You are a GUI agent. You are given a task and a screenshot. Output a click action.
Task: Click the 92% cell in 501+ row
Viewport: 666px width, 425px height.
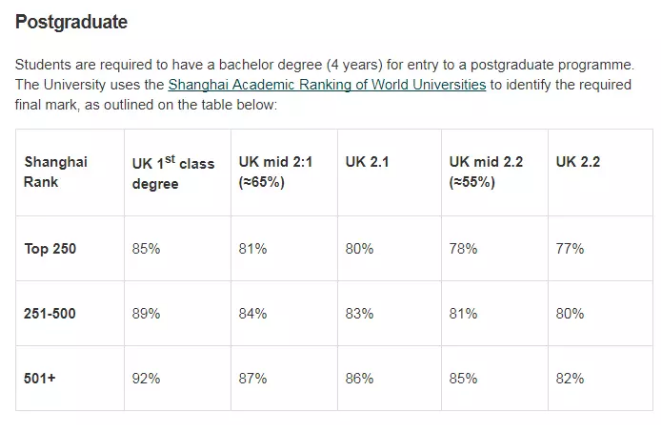click(146, 378)
